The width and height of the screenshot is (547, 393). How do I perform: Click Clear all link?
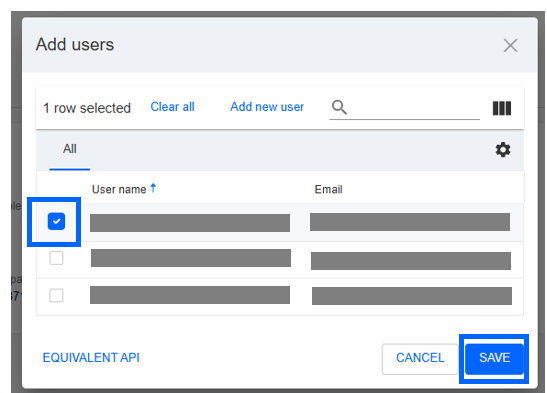tap(172, 107)
